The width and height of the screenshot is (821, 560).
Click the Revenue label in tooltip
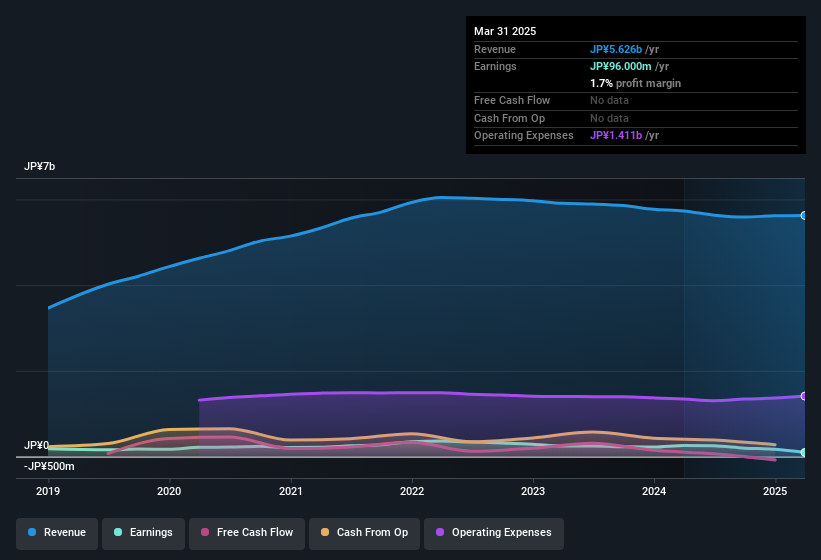[x=495, y=49]
